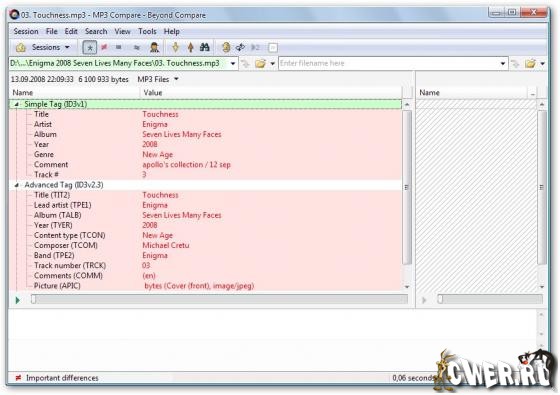The image size is (560, 395).
Task: Select the ID3v1 Genre row
Action: point(205,155)
